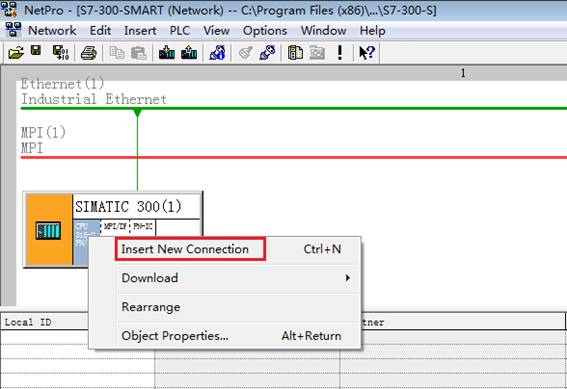Open the Insert menu
Image resolution: width=567 pixels, height=389 pixels.
pyautogui.click(x=140, y=31)
